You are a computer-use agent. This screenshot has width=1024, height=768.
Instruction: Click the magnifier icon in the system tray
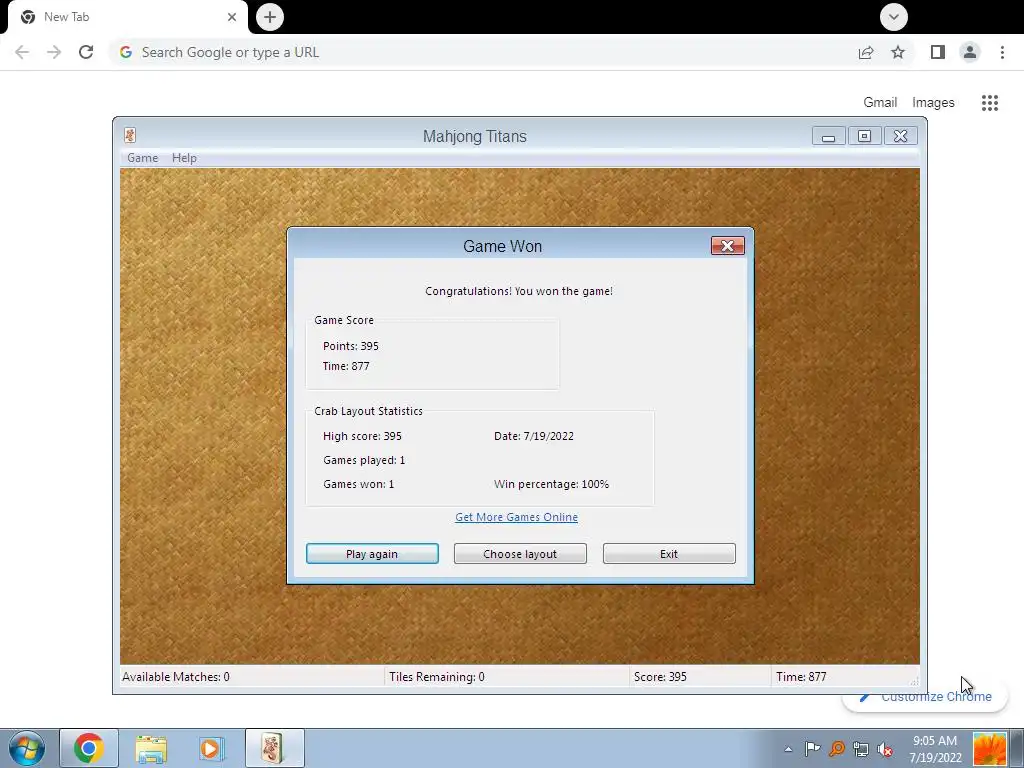(x=837, y=749)
